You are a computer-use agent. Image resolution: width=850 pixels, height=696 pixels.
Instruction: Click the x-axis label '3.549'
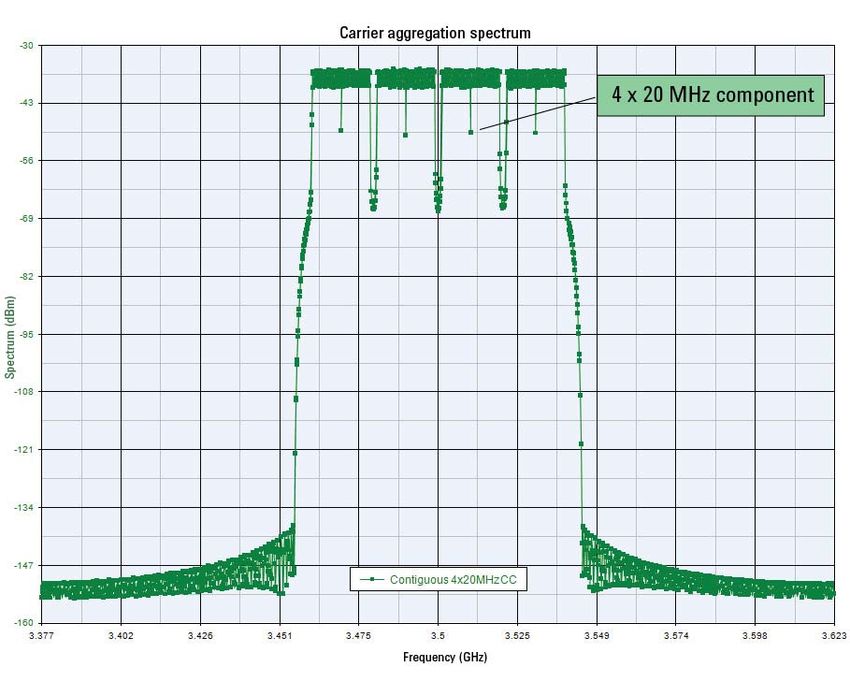[x=597, y=636]
